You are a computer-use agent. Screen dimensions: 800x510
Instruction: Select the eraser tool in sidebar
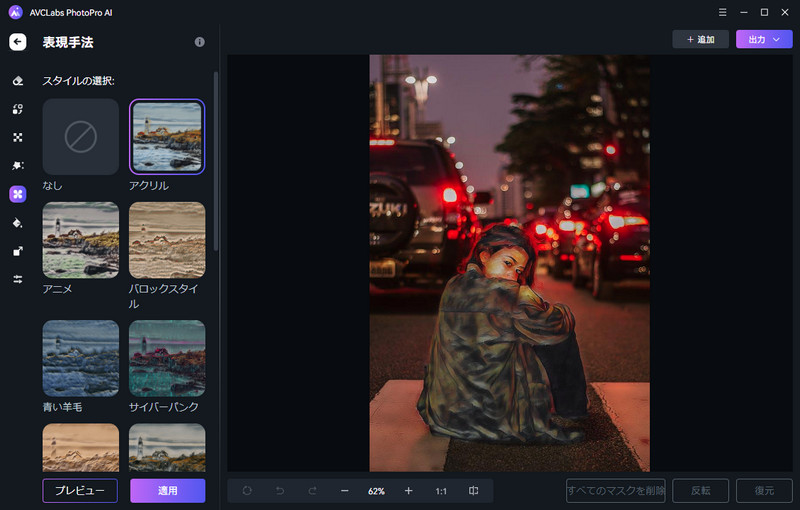[x=18, y=81]
